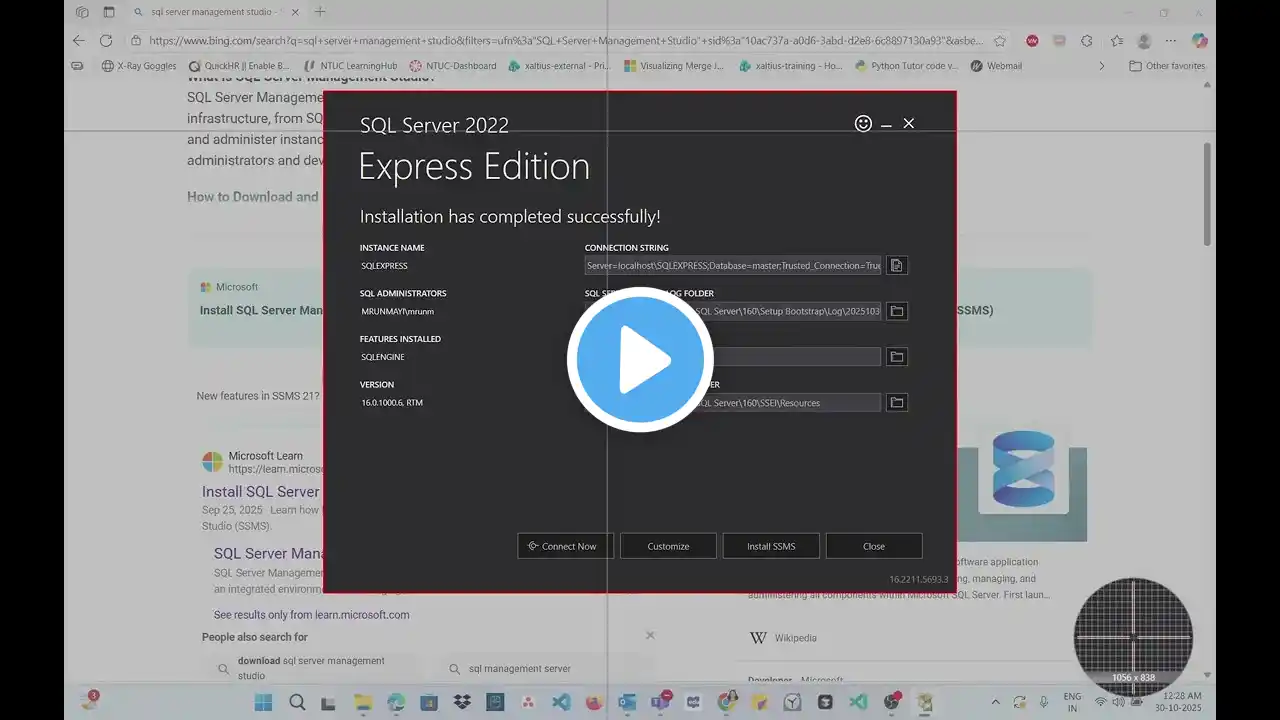The height and width of the screenshot is (720, 1280).
Task: Open the xaltius-external bookmark
Action: point(559,66)
